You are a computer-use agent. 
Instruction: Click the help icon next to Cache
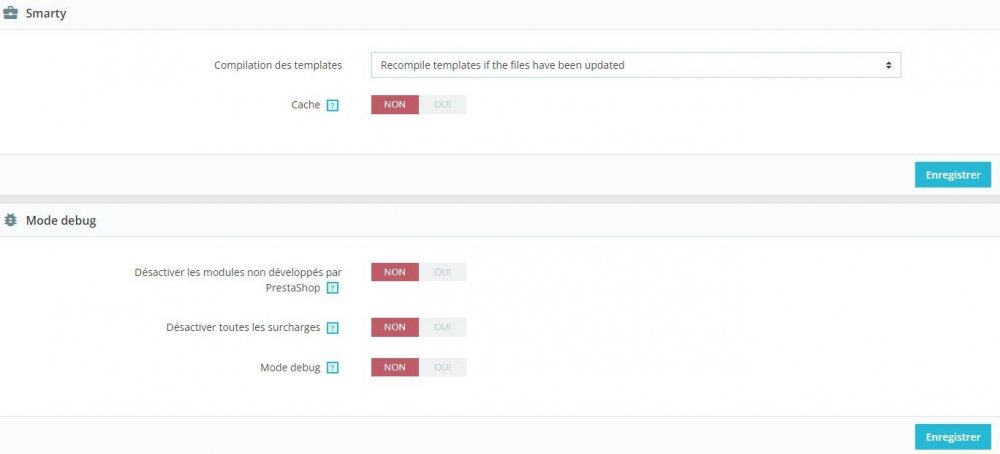(333, 105)
